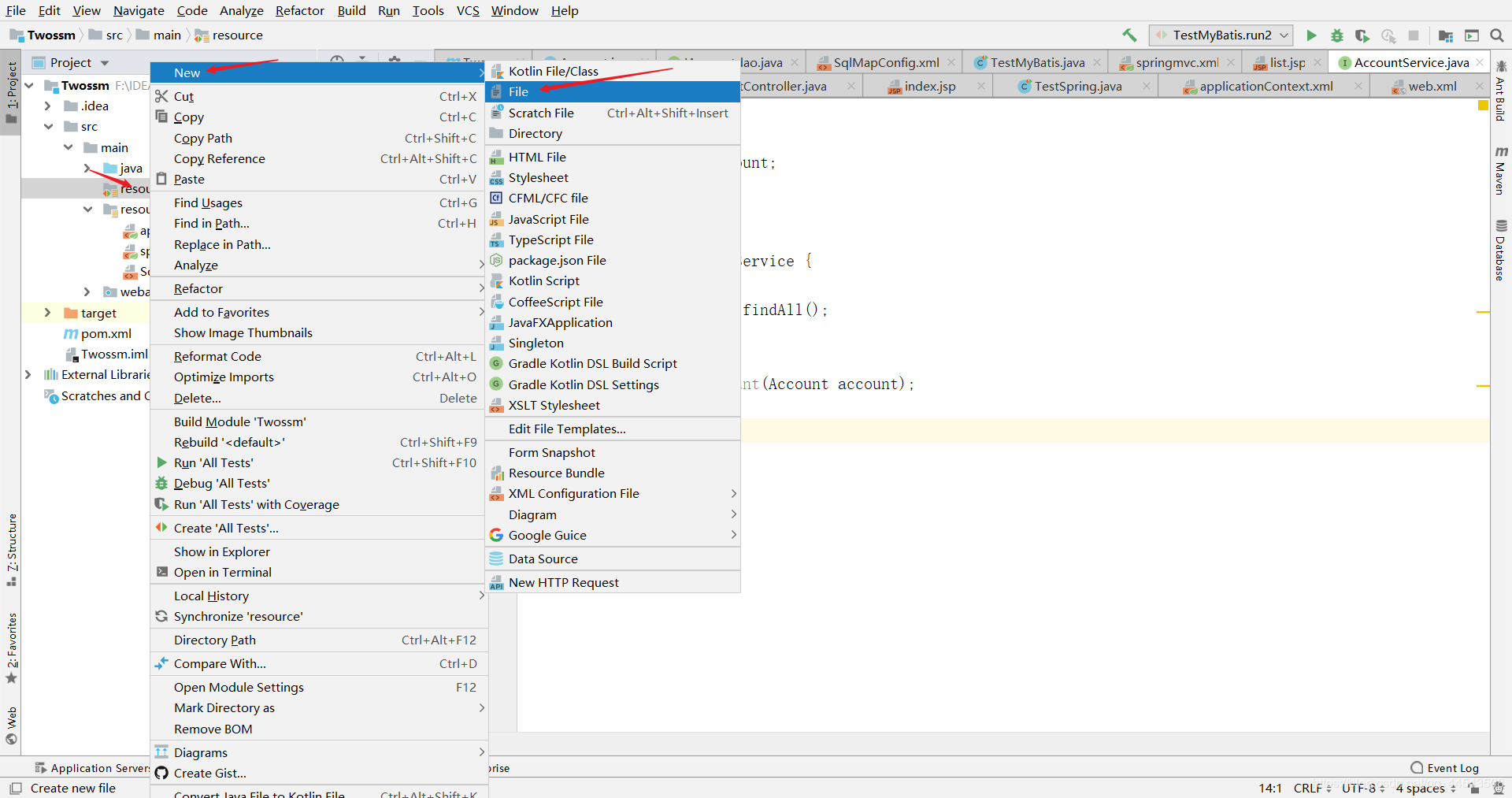Open the Ant Build tool window

click(1501, 91)
